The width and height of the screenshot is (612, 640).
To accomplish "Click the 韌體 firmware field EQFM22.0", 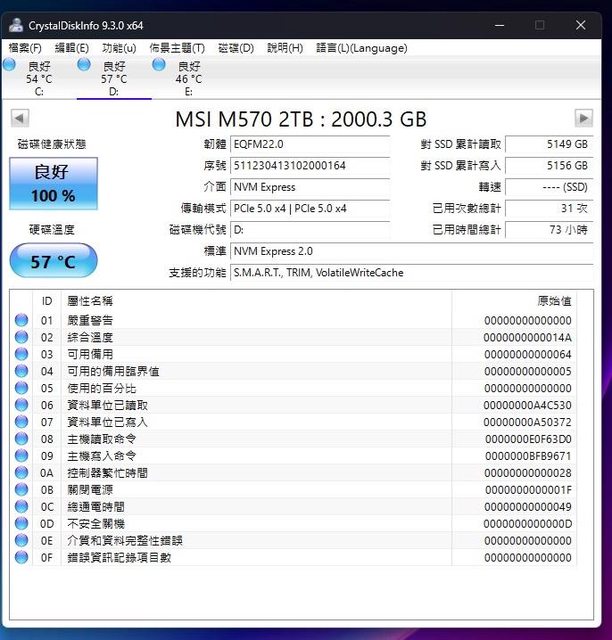I will click(x=309, y=145).
